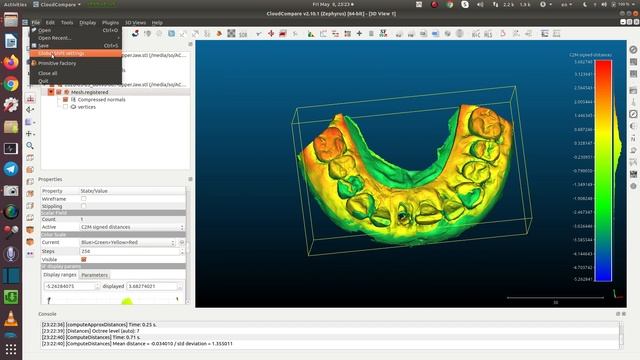
Task: Click the Console panel float button
Action: tap(618, 314)
